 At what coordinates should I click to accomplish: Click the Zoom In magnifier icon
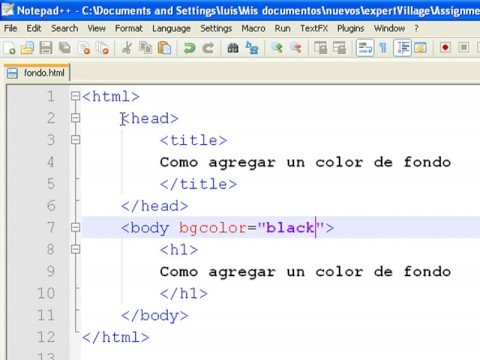tap(277, 48)
